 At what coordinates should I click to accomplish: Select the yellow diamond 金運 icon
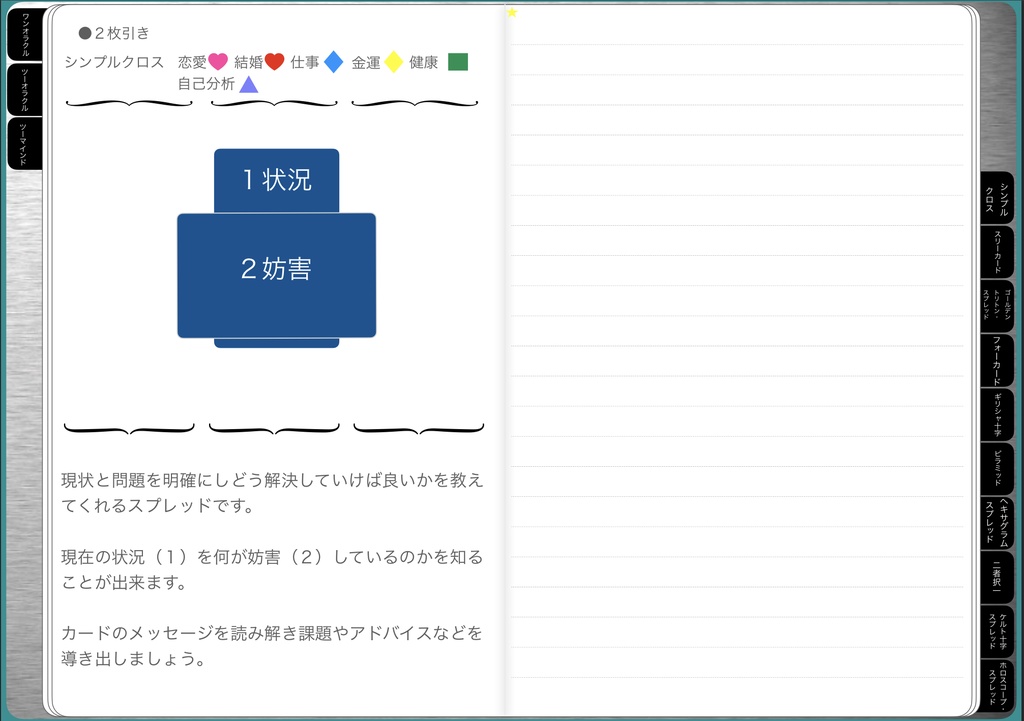pos(396,61)
